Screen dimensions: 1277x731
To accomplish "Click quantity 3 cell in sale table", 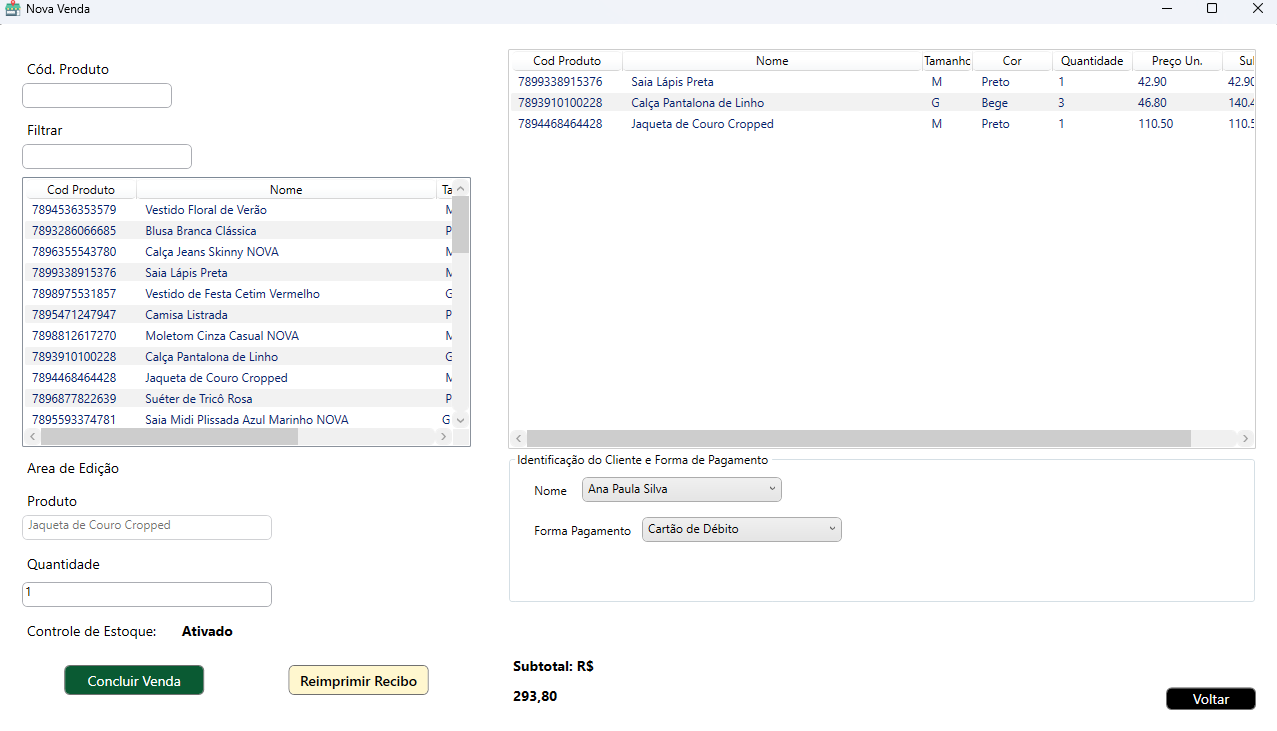I will point(1061,103).
